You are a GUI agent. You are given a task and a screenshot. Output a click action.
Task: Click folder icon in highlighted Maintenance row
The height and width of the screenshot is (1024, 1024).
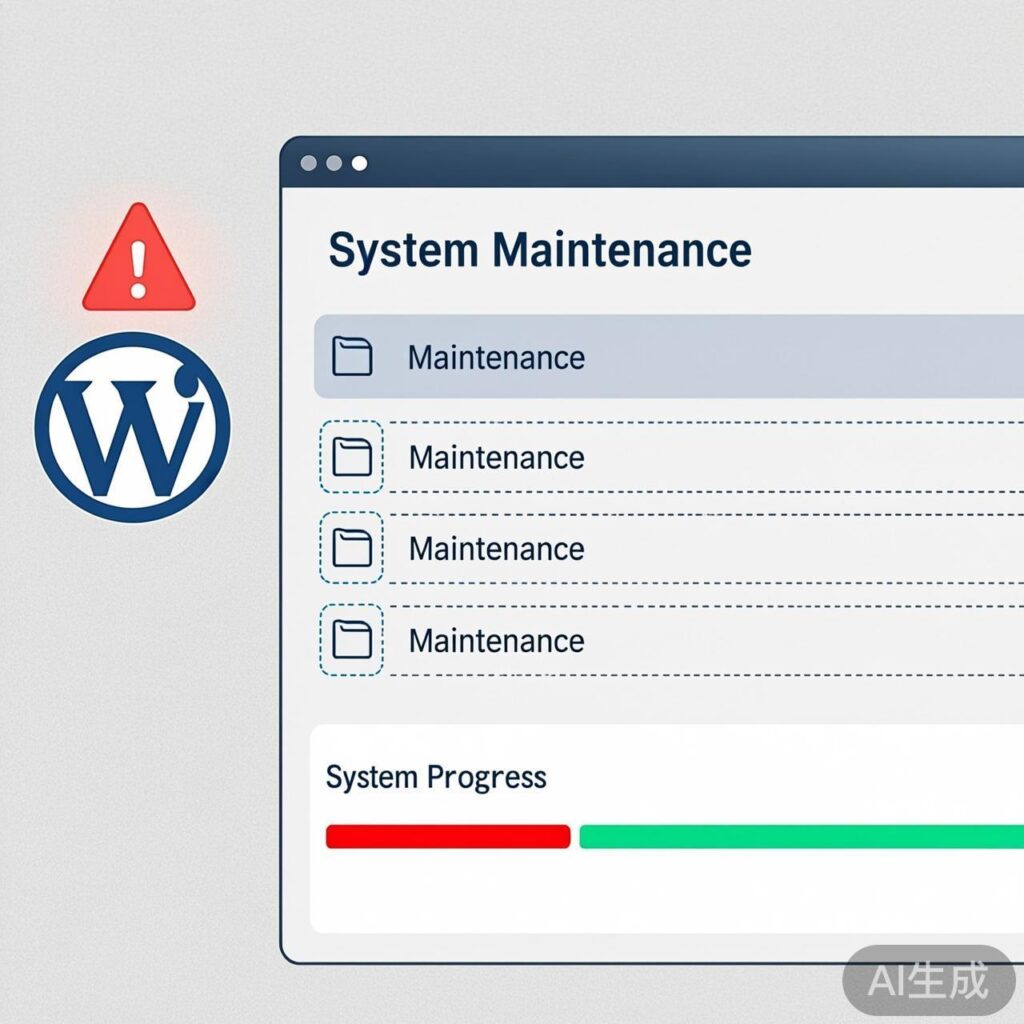tap(351, 357)
